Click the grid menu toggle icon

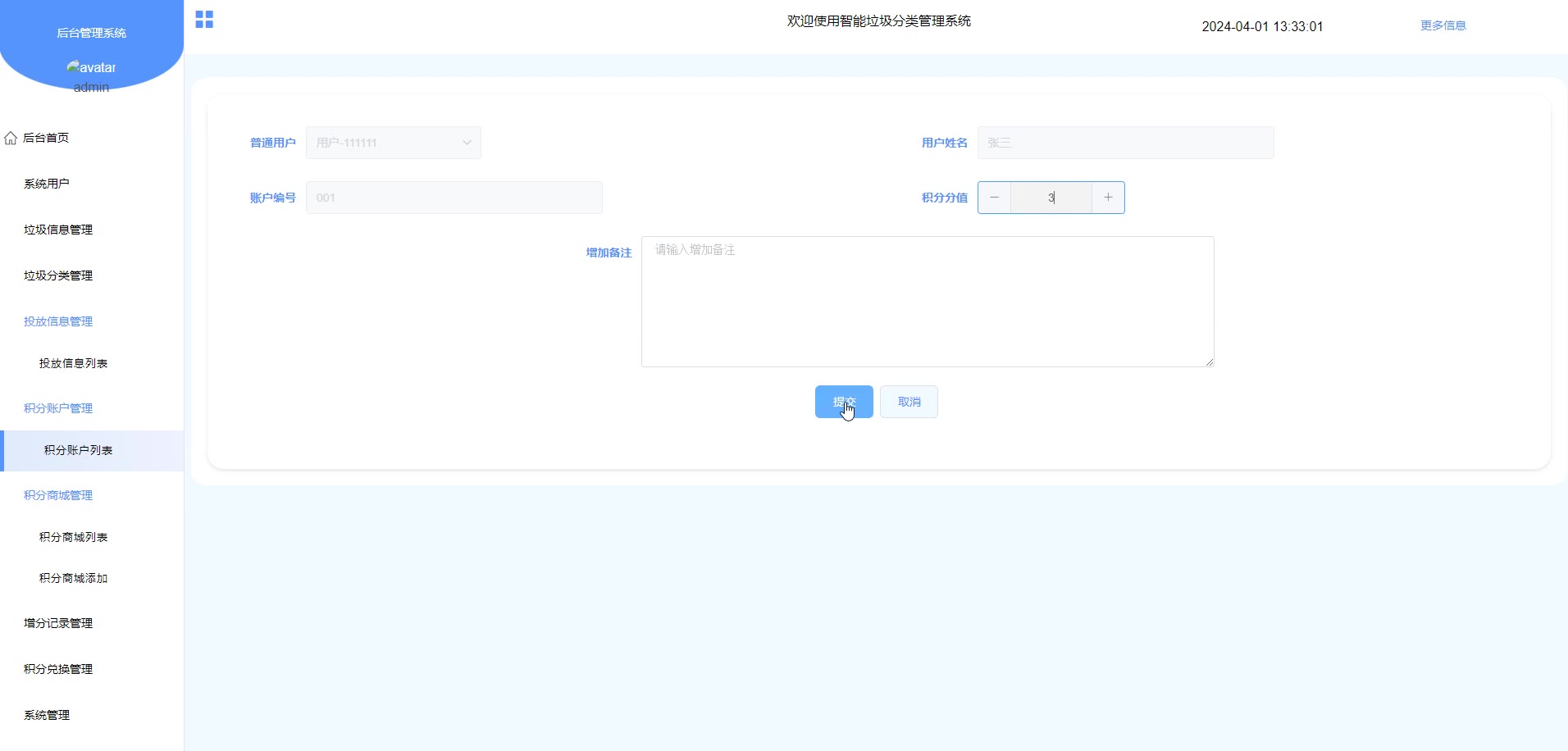tap(204, 20)
